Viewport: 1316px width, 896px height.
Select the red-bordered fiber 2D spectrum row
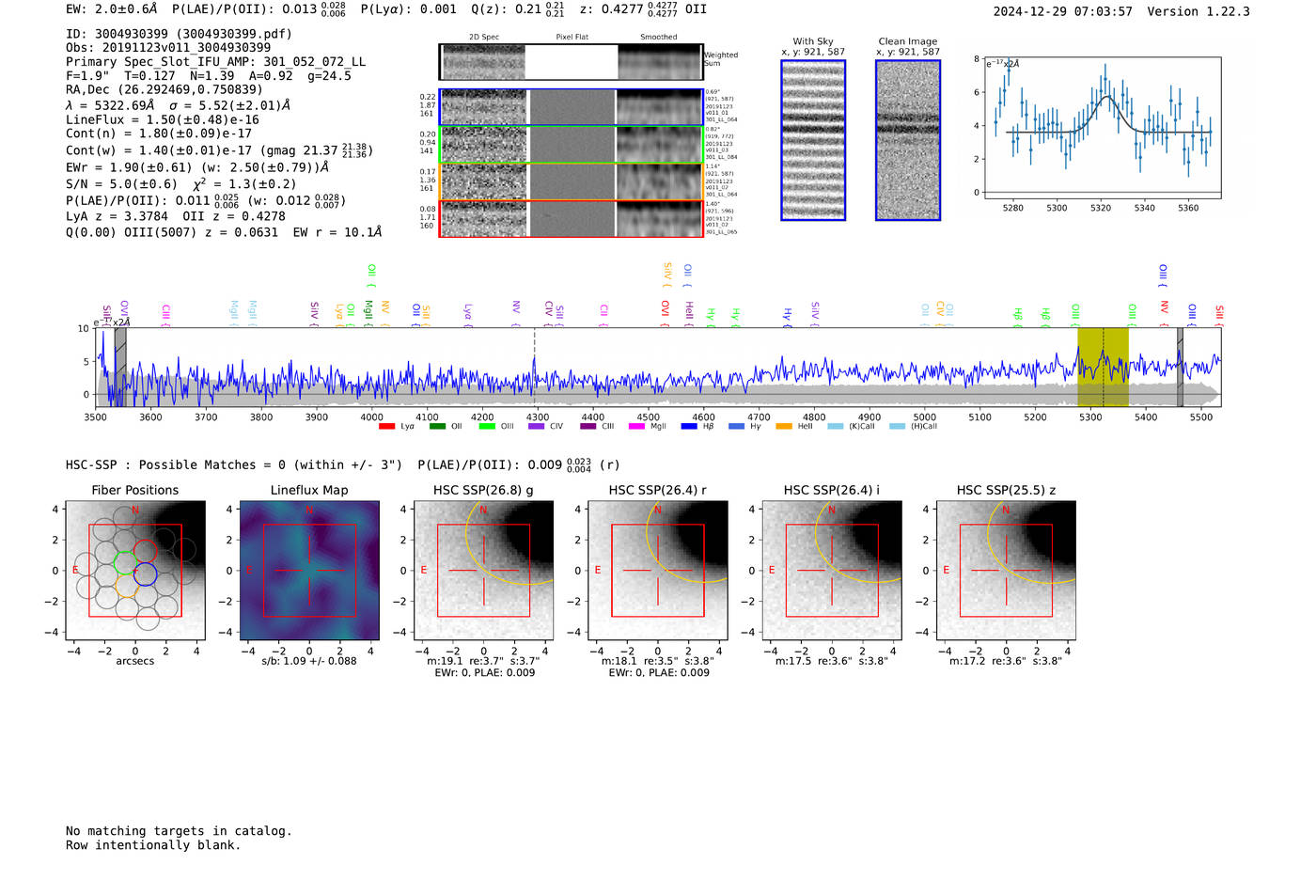[x=571, y=218]
